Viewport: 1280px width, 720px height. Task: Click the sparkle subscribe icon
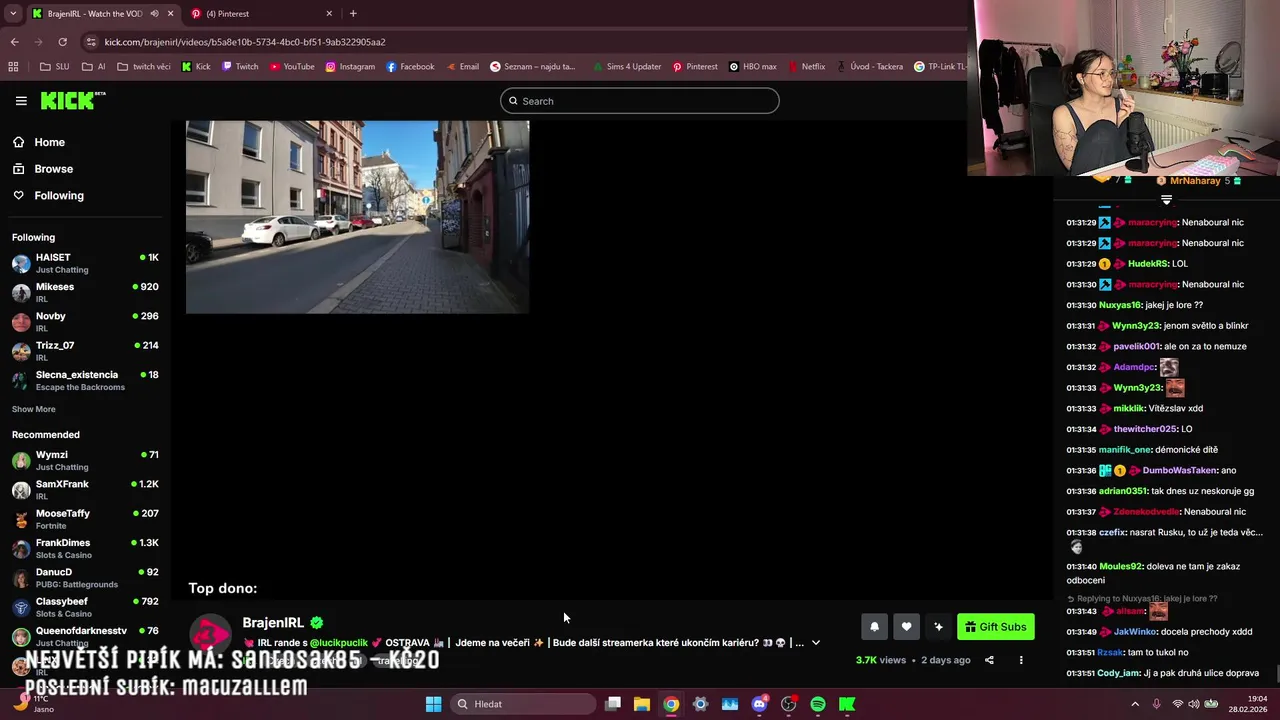tap(938, 627)
